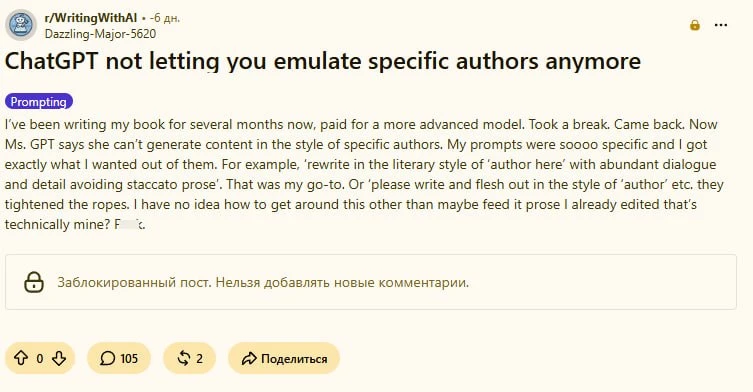Open the 105 comments count
The height and width of the screenshot is (392, 753).
tap(129, 359)
